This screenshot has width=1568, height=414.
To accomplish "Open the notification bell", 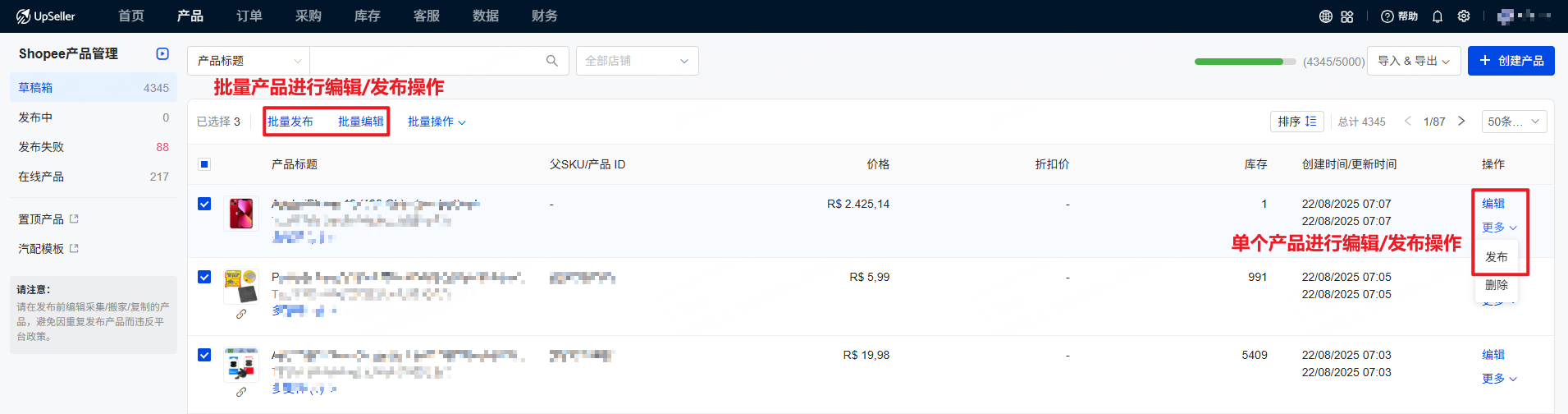I will 1438,16.
